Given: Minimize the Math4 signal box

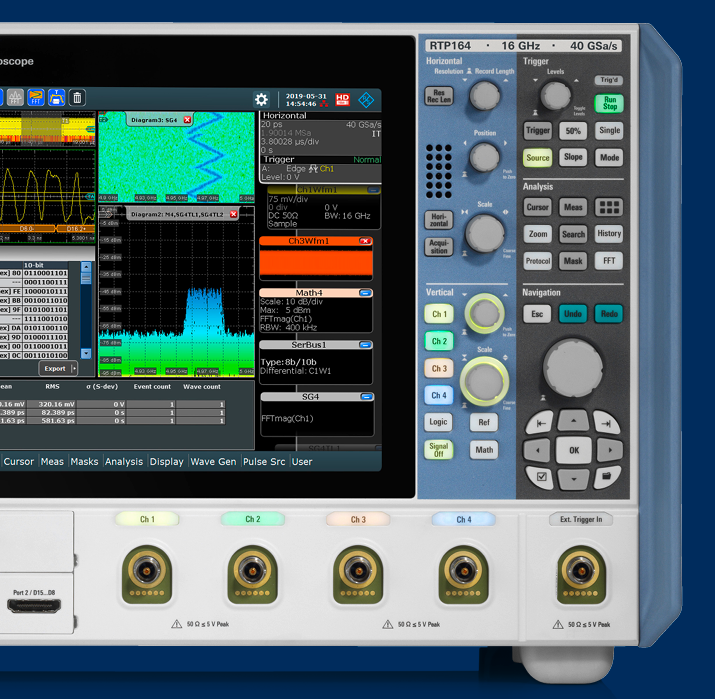Looking at the screenshot, I should pos(365,293).
